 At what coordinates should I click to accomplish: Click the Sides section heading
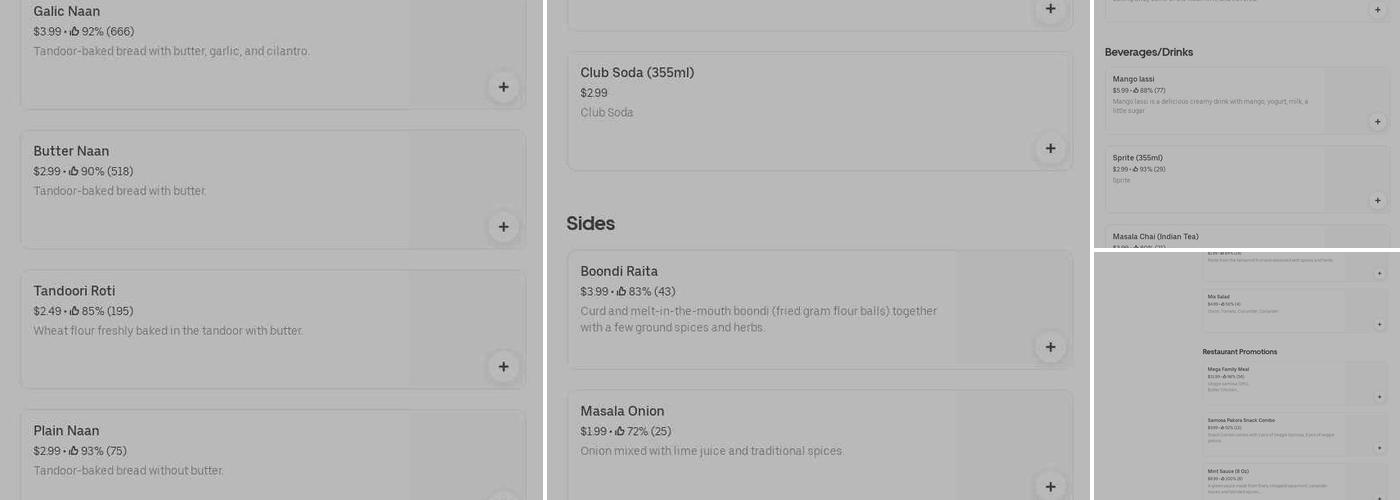click(590, 224)
